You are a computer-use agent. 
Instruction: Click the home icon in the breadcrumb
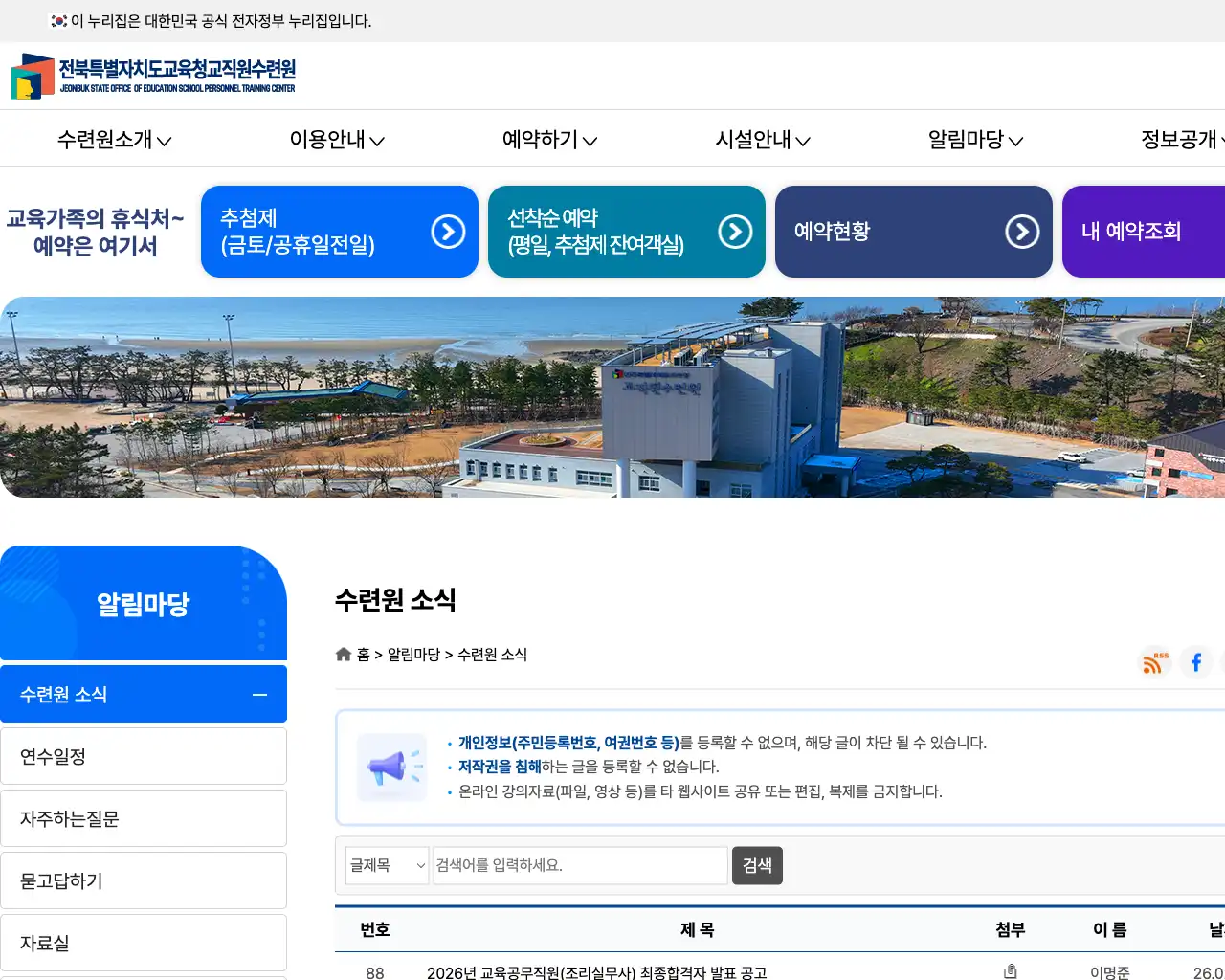[344, 654]
